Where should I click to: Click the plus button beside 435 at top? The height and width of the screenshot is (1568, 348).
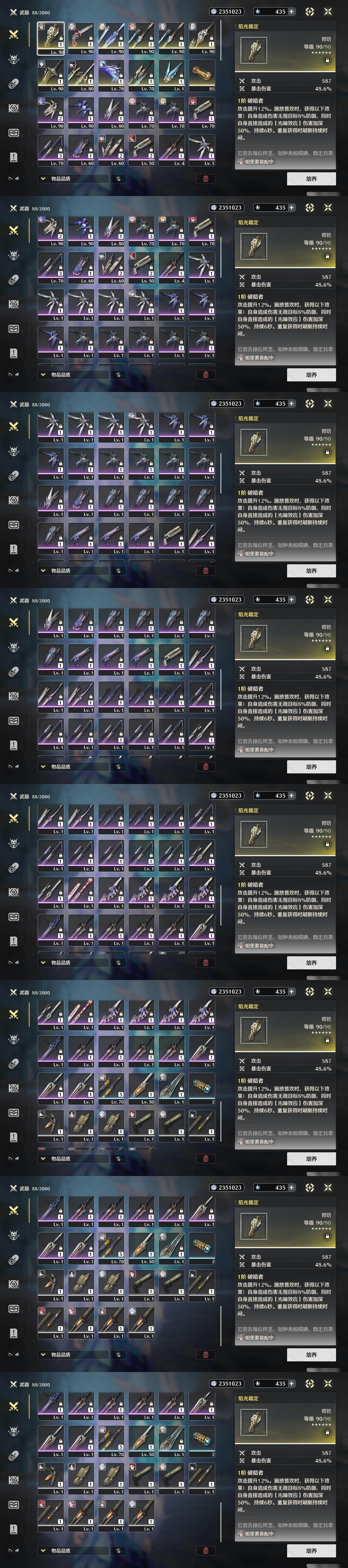click(x=291, y=11)
